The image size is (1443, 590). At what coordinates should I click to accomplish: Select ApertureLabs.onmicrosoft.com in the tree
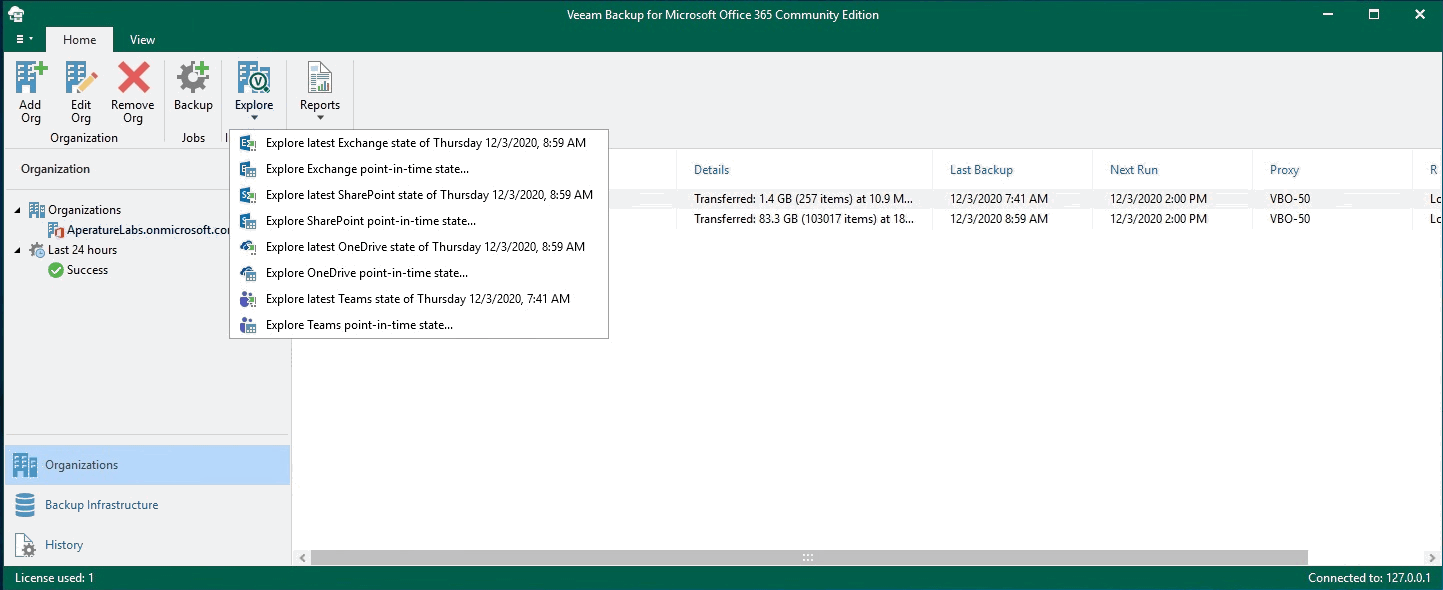(148, 230)
